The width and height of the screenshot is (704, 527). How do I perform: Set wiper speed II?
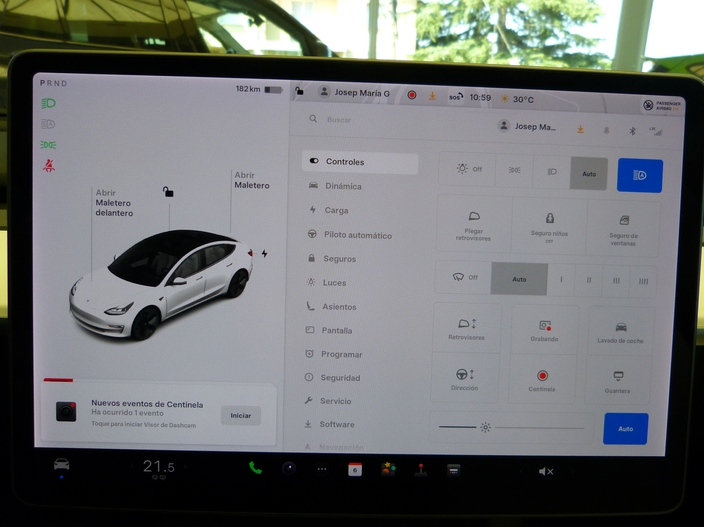(x=589, y=281)
